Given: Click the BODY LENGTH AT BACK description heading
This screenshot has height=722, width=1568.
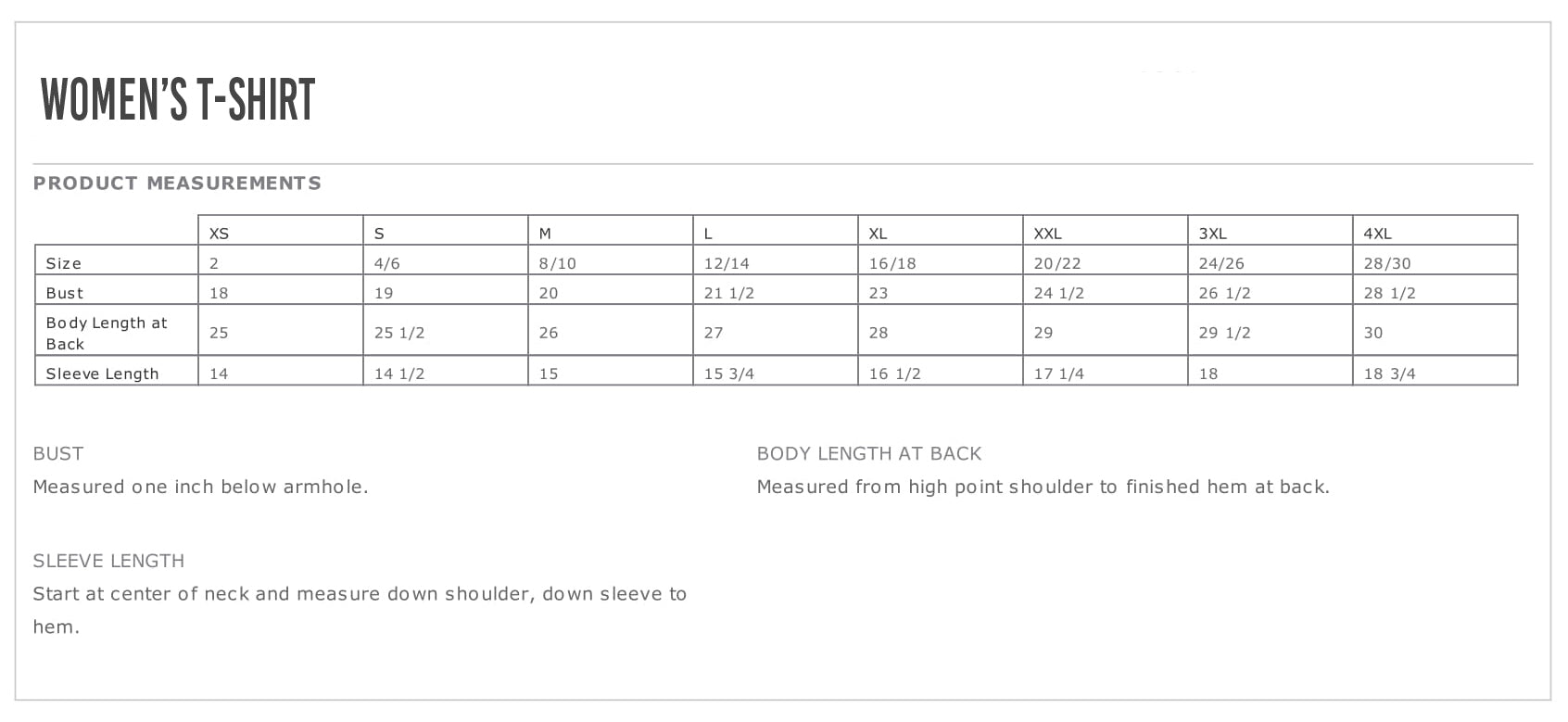Looking at the screenshot, I should pos(868,453).
